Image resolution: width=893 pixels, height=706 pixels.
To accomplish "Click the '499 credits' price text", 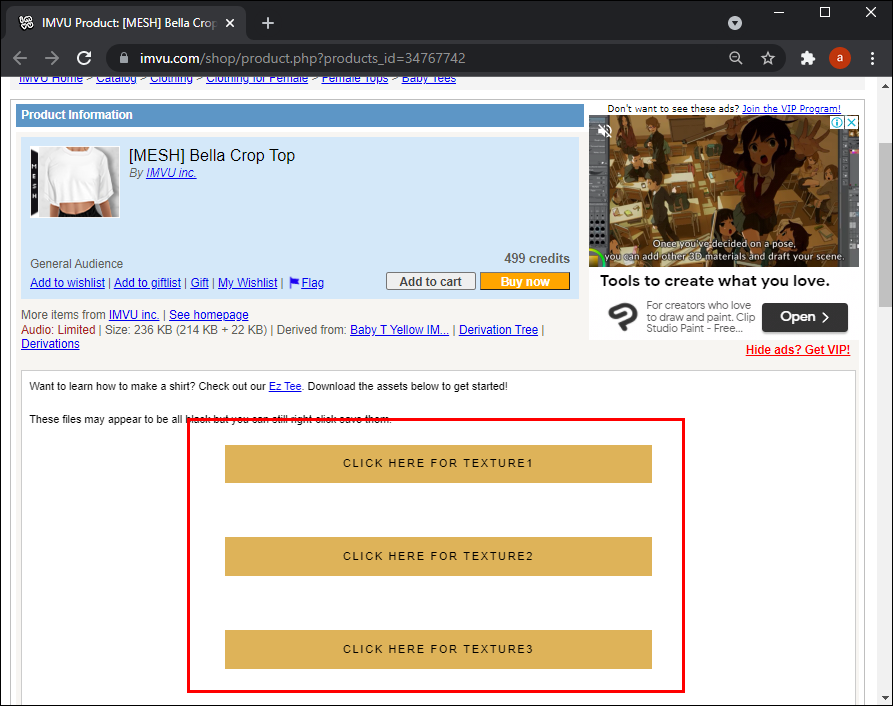I will [536, 258].
